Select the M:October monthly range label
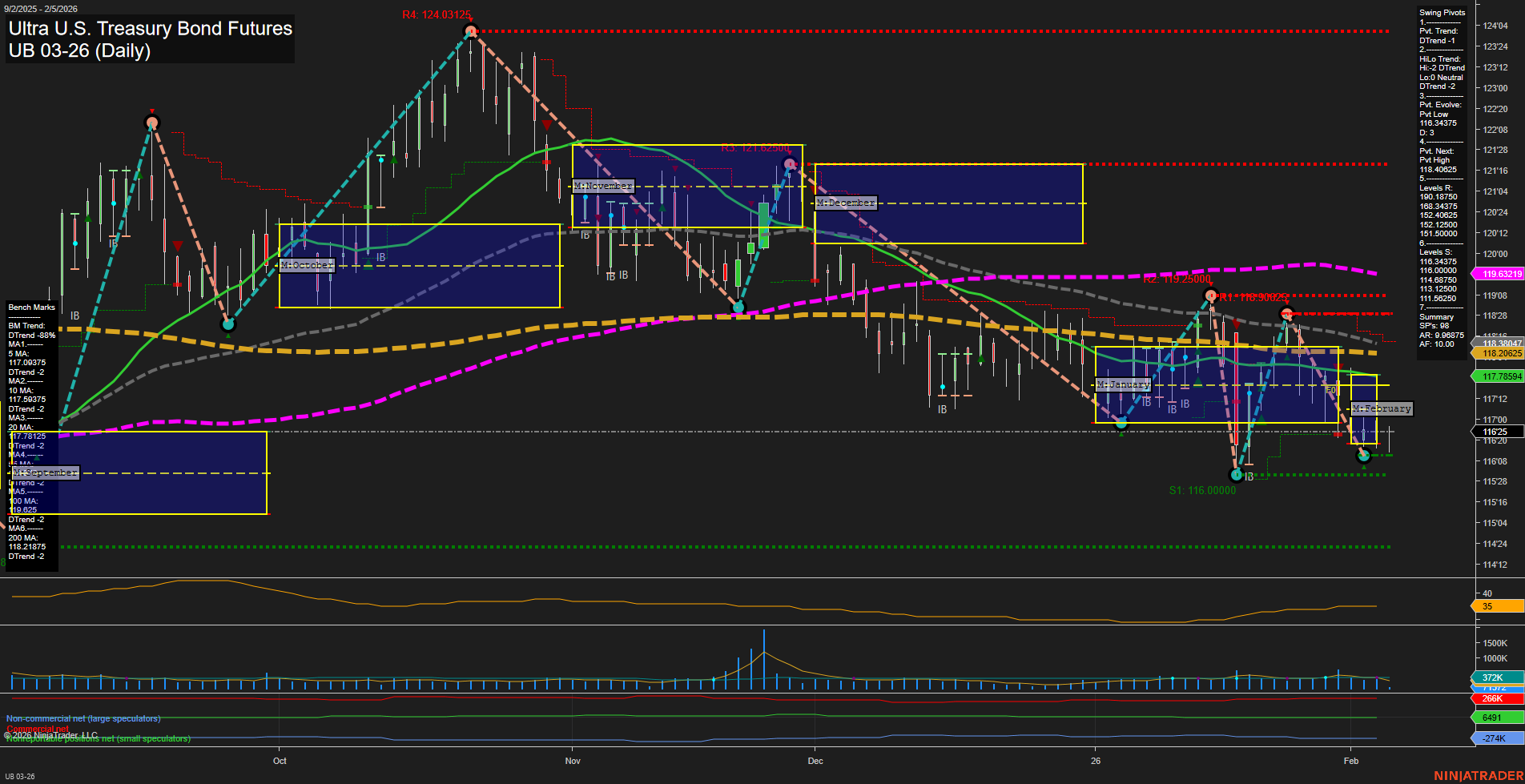This screenshot has height=784, width=1525. pos(307,265)
